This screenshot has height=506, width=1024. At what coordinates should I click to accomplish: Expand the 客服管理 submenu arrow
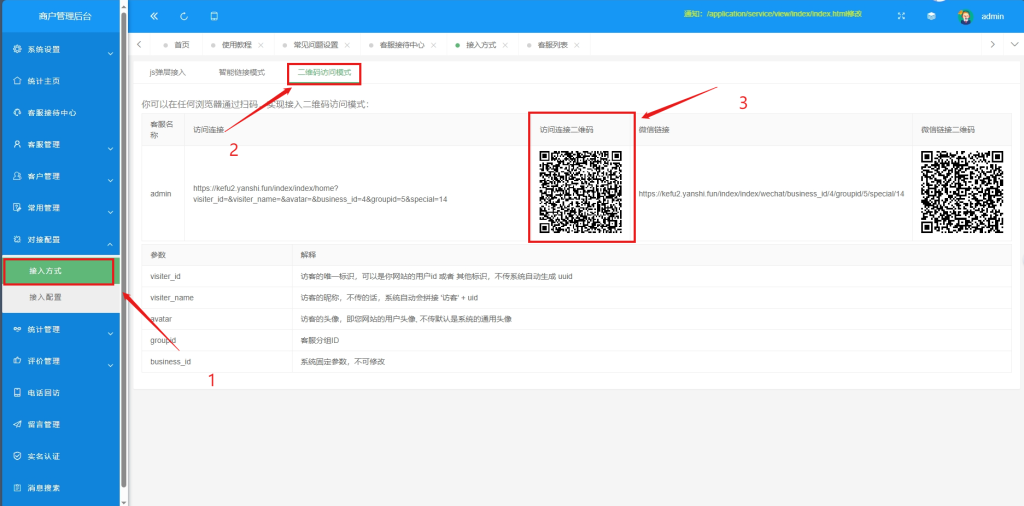point(110,148)
